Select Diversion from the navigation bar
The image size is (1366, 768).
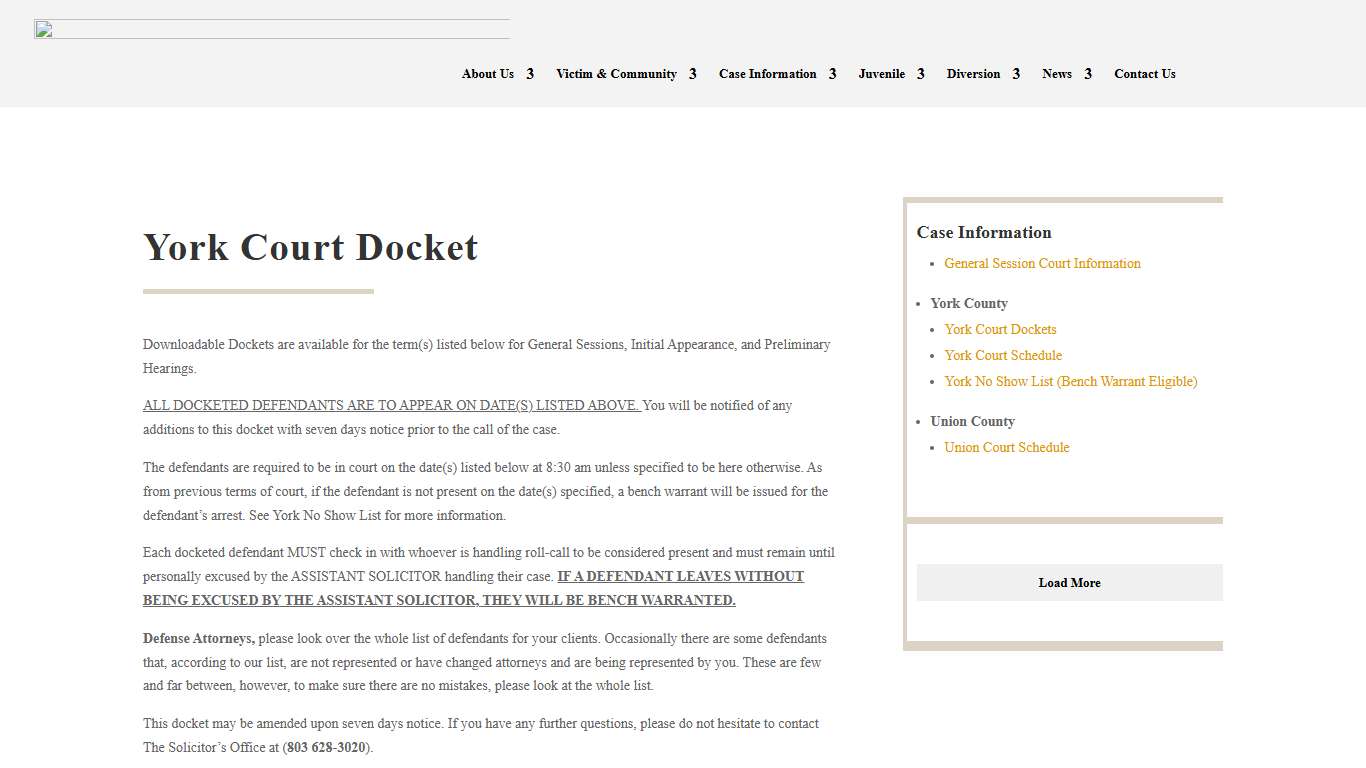click(972, 74)
